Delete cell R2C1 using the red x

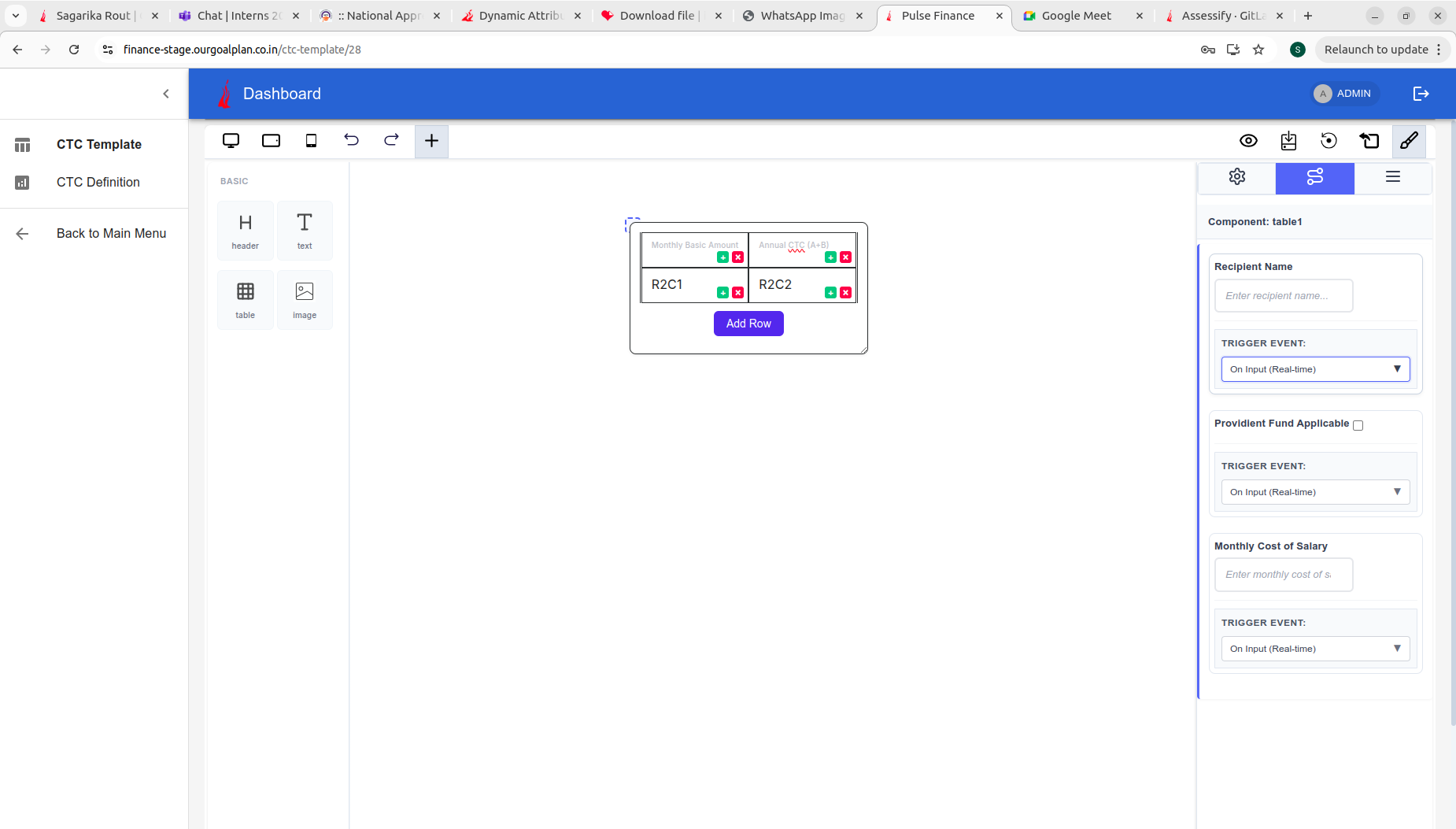(737, 292)
